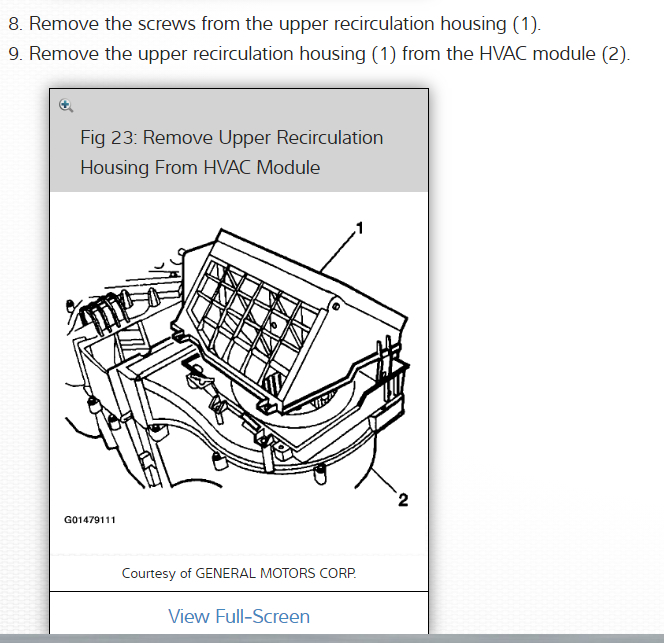The height and width of the screenshot is (643, 664).
Task: Click the G01479111 figure code
Action: (x=90, y=520)
